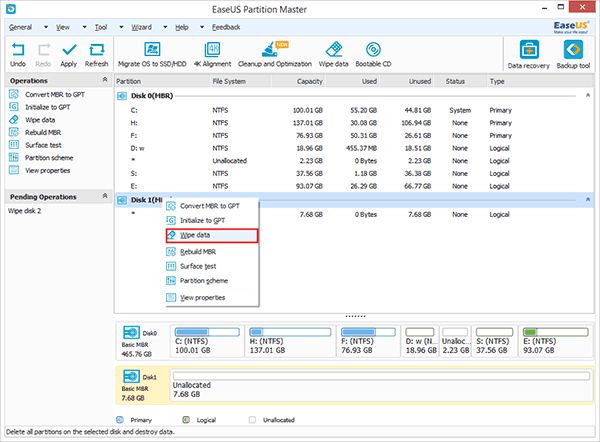Select Wipe data in Operations panel

point(32,120)
